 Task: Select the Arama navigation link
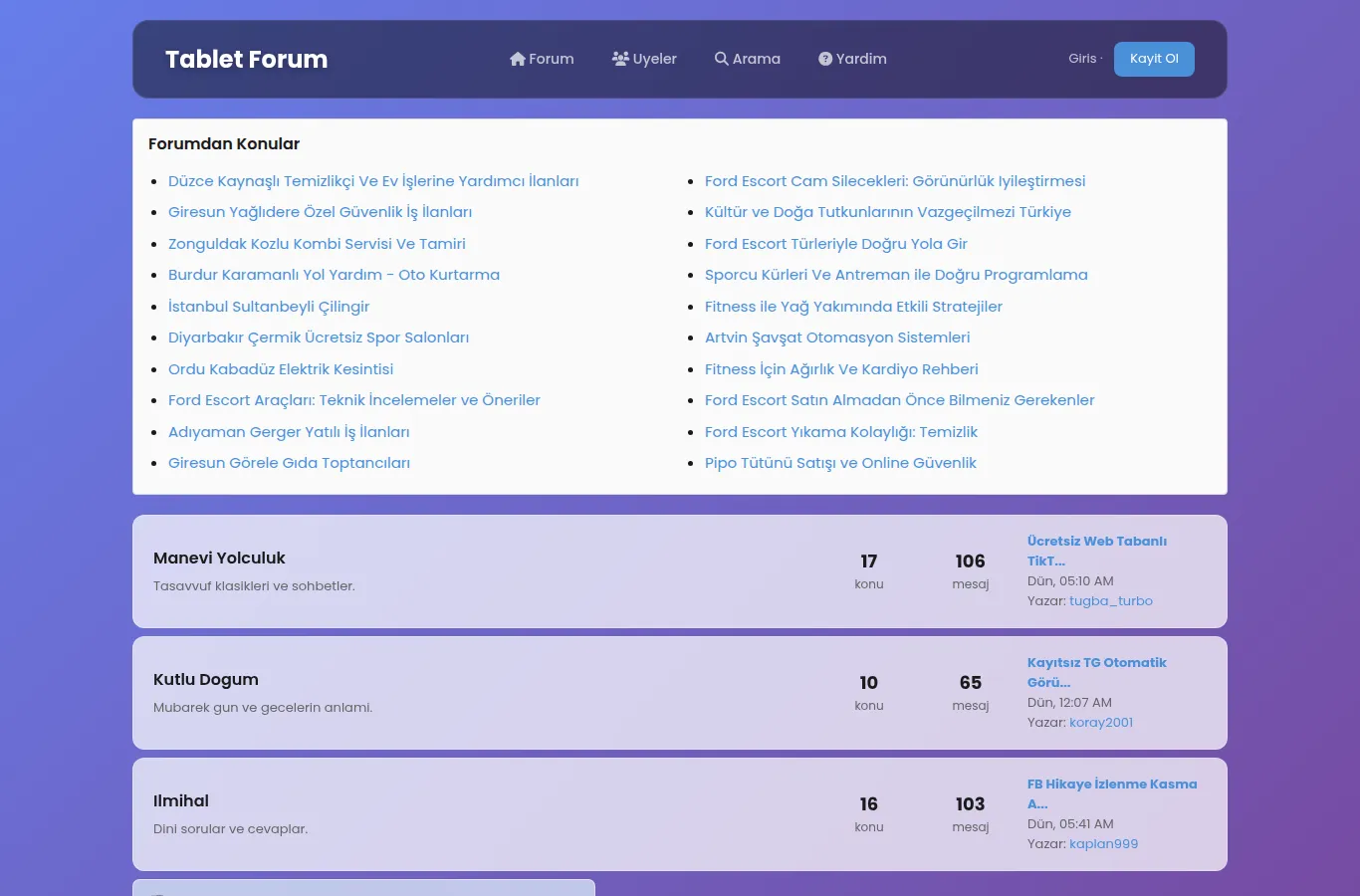point(748,59)
